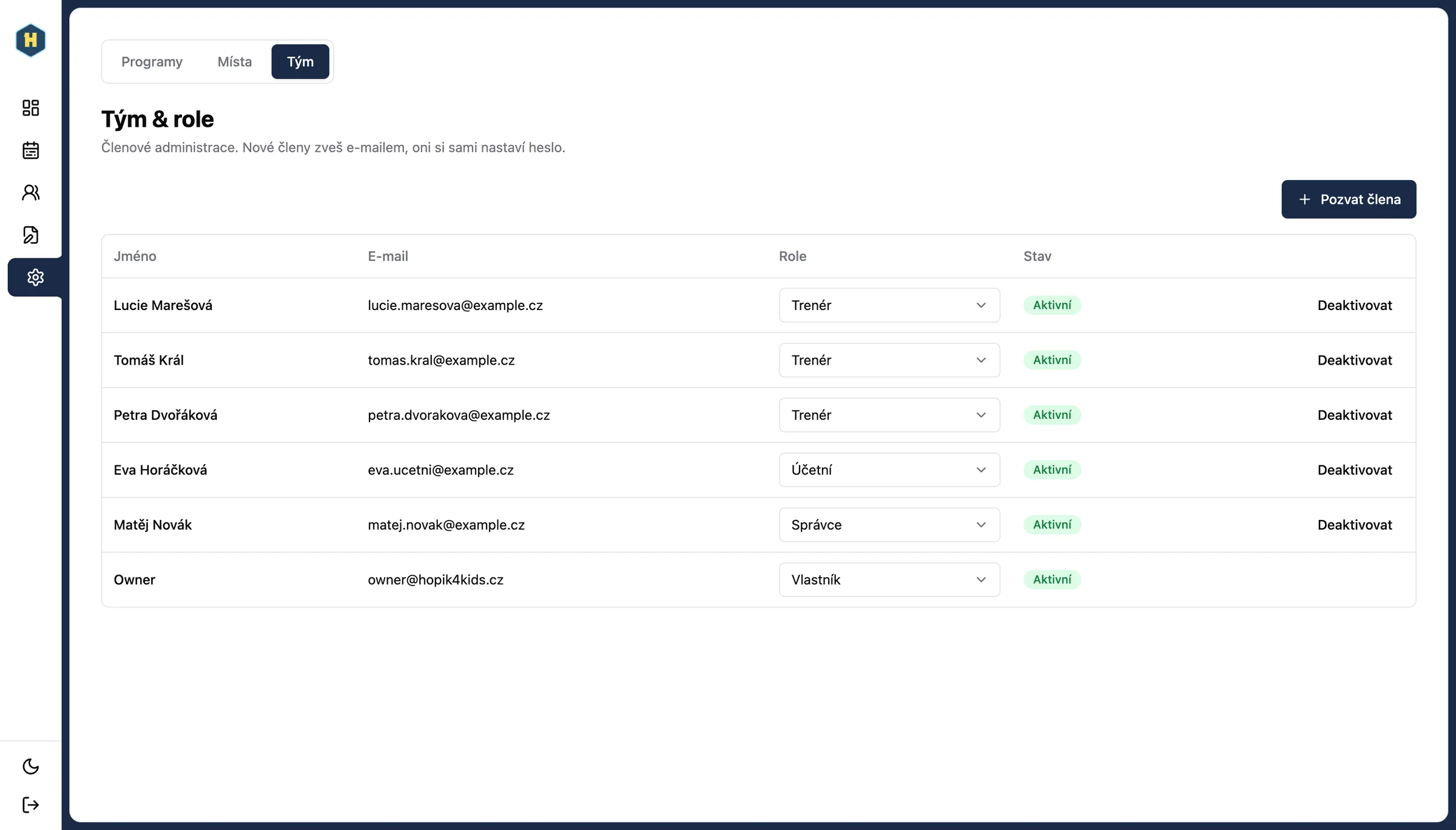Toggle dark mode with the moon icon
This screenshot has width=1456, height=830.
[x=30, y=766]
